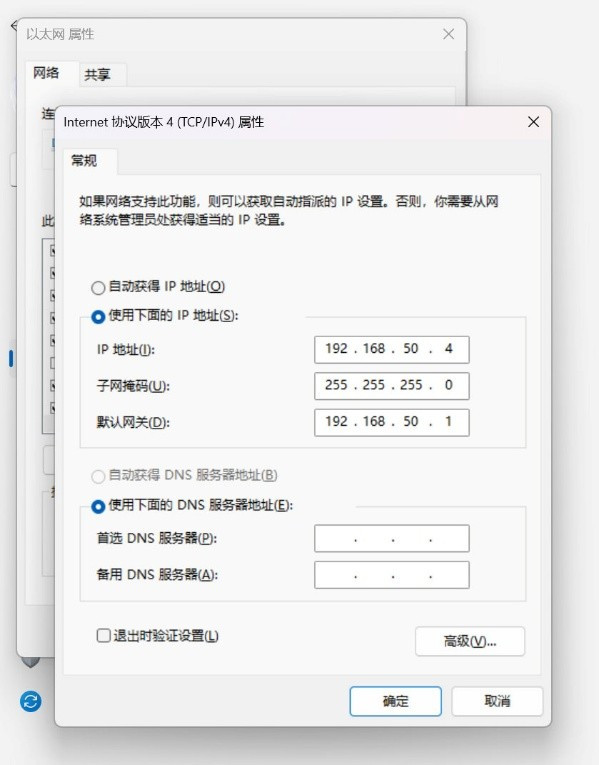Screen dimensions: 599x765
Task: Open advanced settings with 高级(V)... button
Action: (x=470, y=641)
